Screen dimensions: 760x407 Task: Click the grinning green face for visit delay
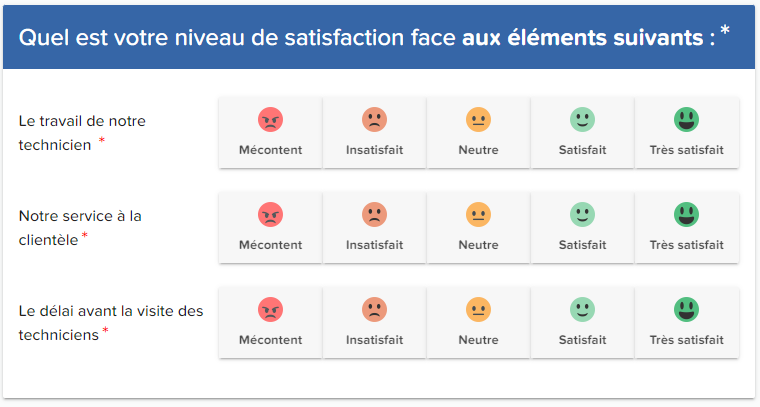click(686, 309)
